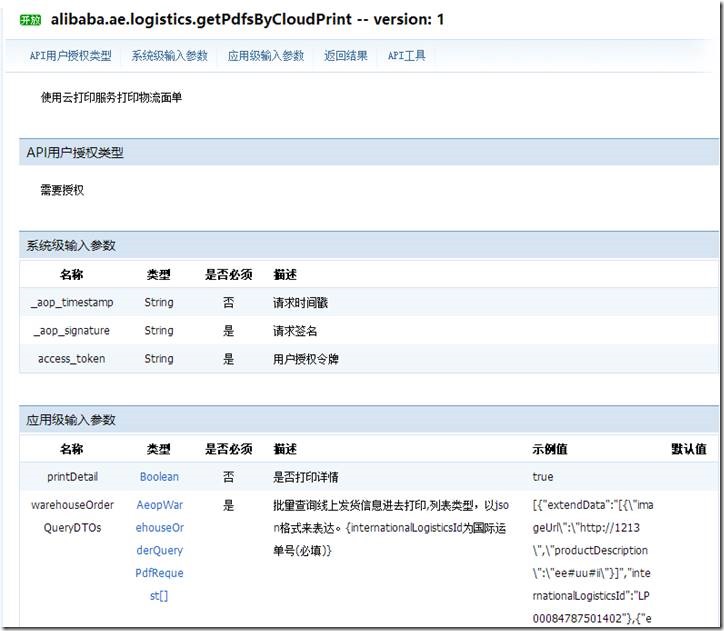This screenshot has height=631, width=724.
Task: Click 否 in the printDetail row
Action: click(229, 477)
